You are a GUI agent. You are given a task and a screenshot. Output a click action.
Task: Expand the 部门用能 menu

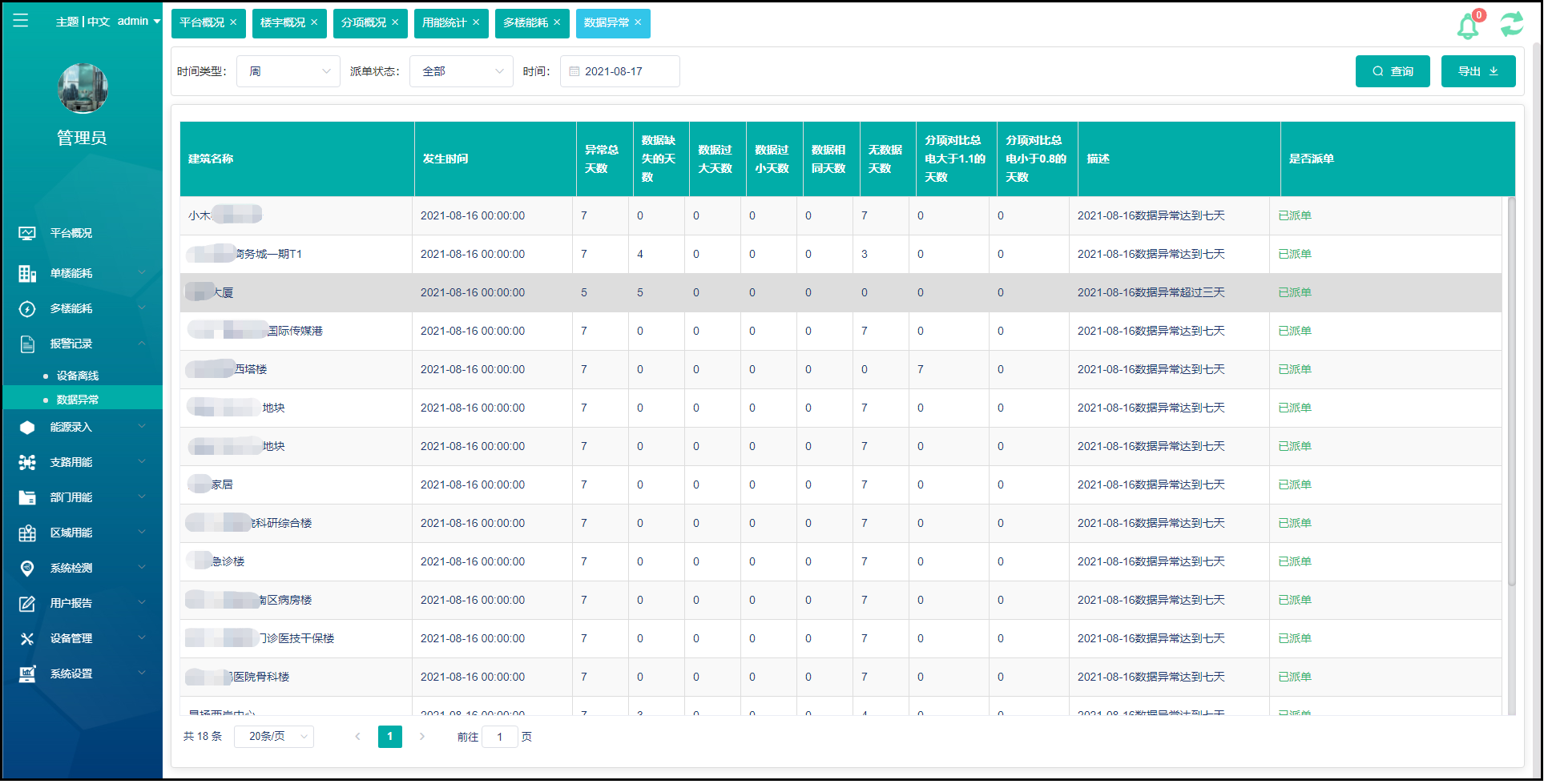point(142,497)
